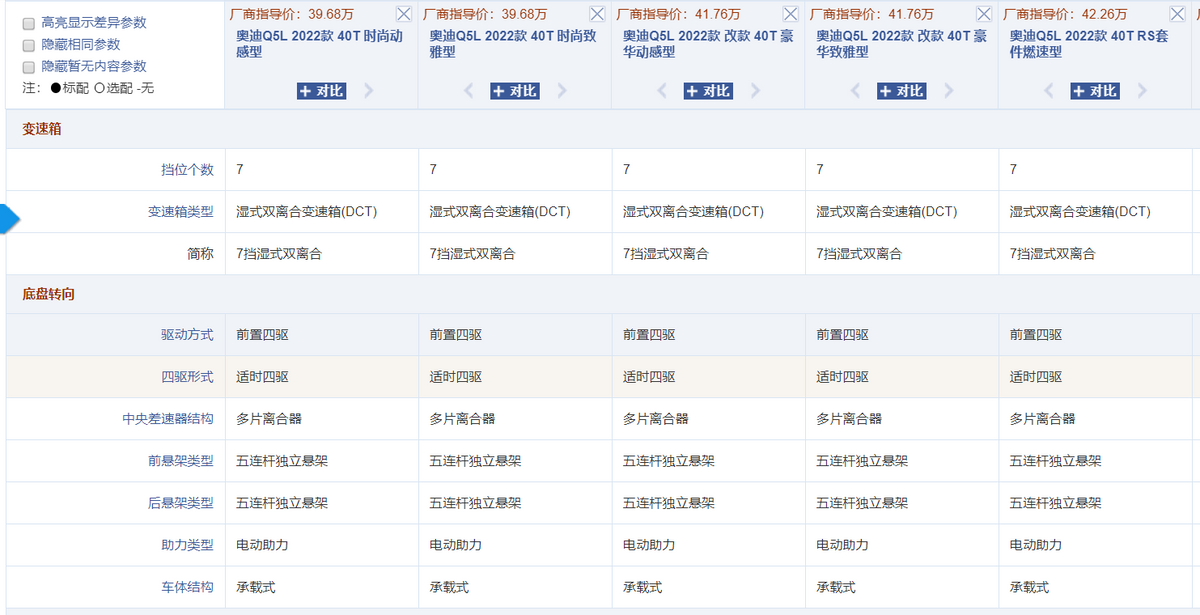Click 承载式 in the 豪华动感型 column
Screen dimensions: 1200x615
click(642, 588)
